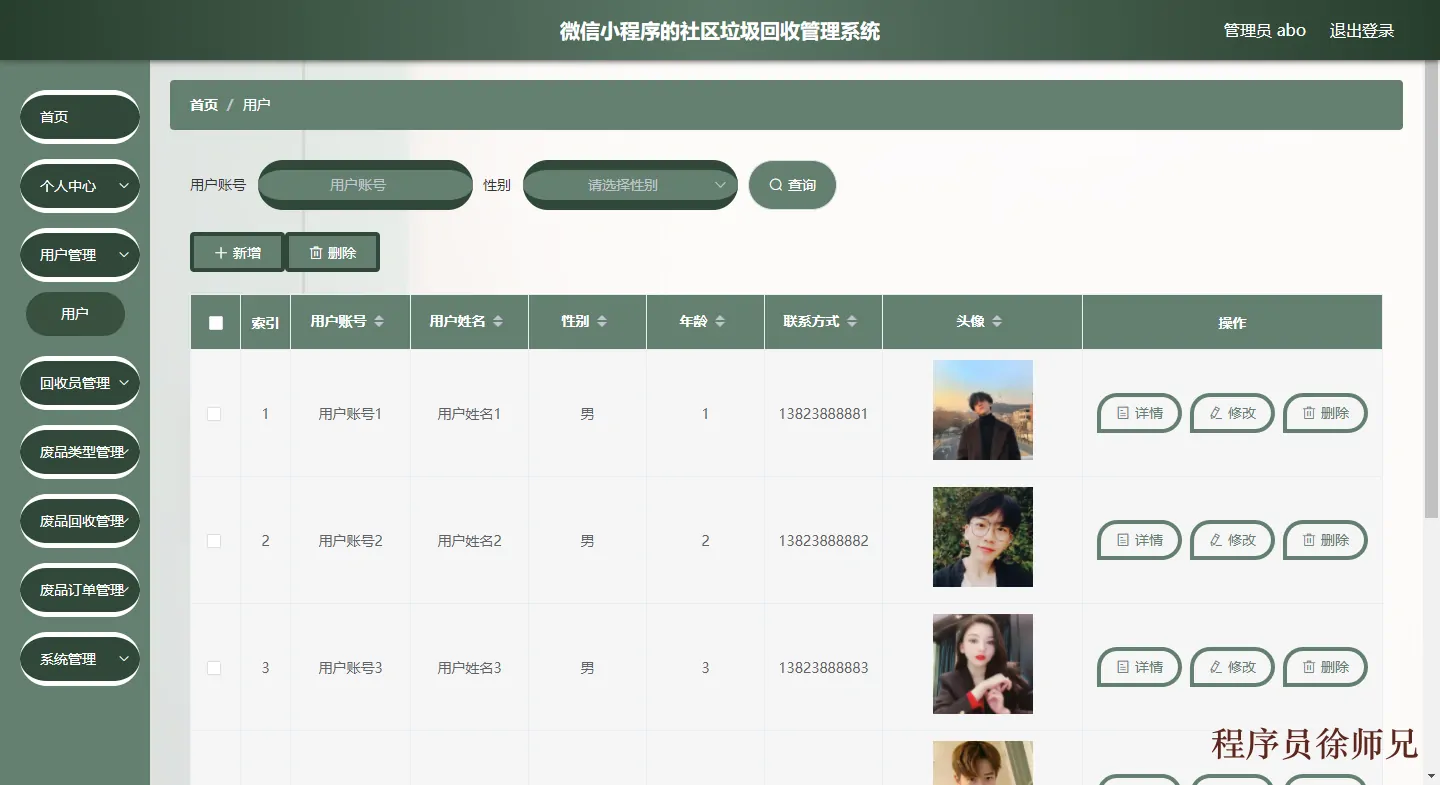Expand the 废品类型管理 sidebar menu
1440x785 pixels.
80,452
